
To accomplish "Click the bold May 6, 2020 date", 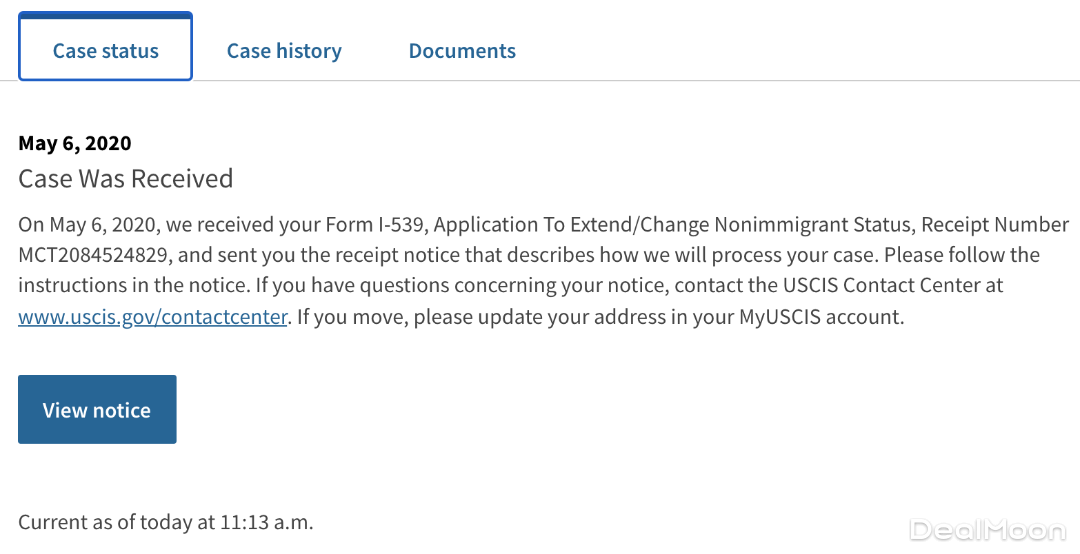I will pos(75,143).
